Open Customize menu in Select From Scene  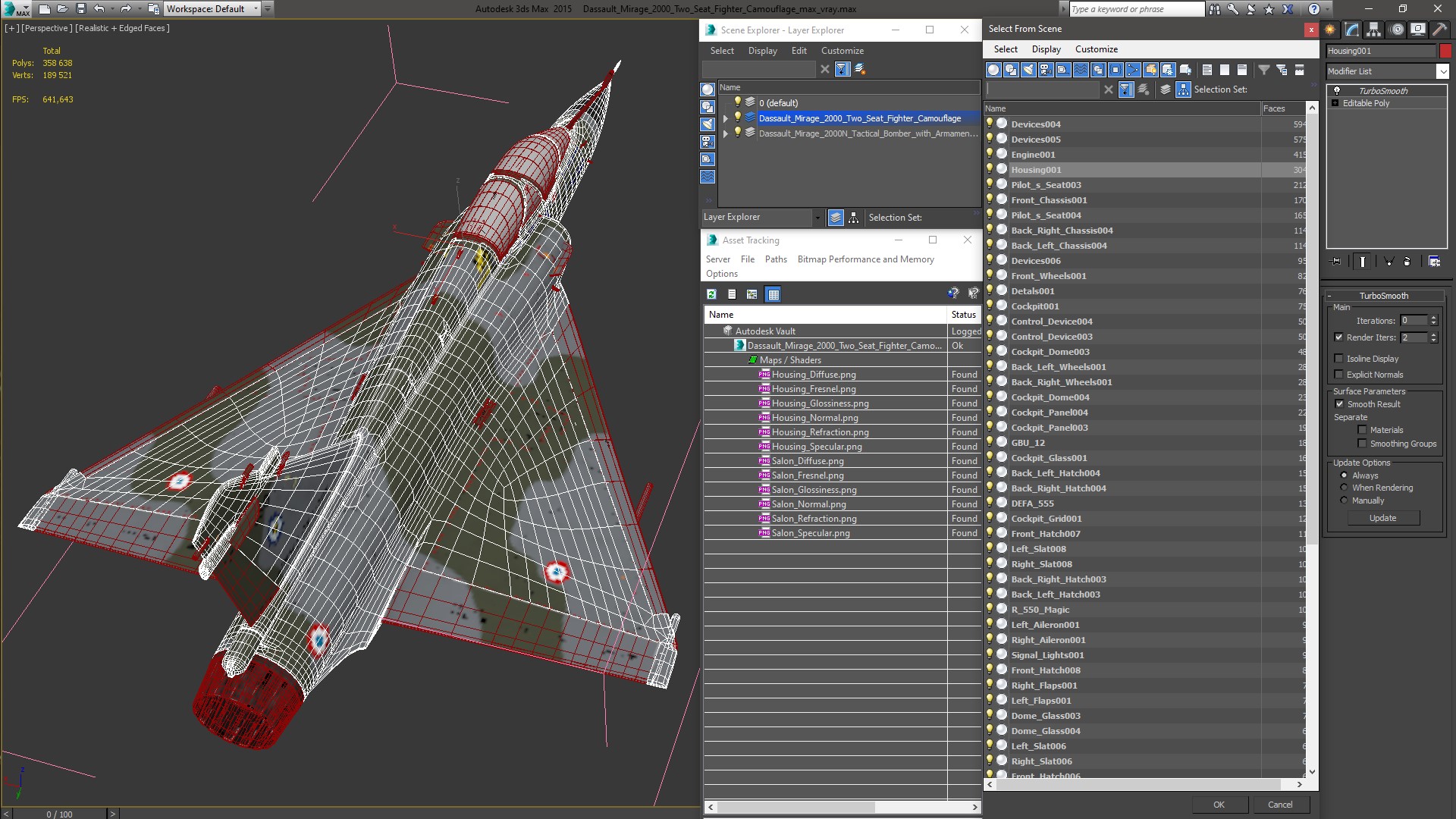[1096, 49]
